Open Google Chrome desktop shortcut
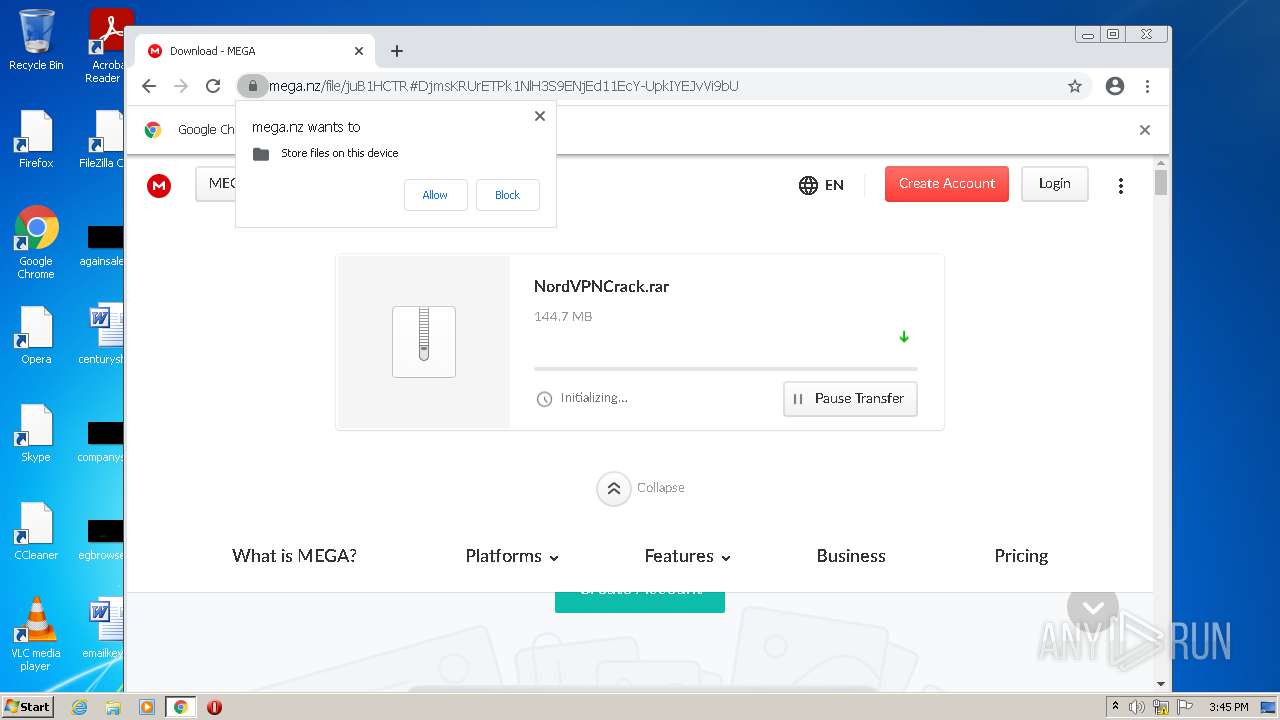This screenshot has width=1280, height=720. click(x=36, y=242)
